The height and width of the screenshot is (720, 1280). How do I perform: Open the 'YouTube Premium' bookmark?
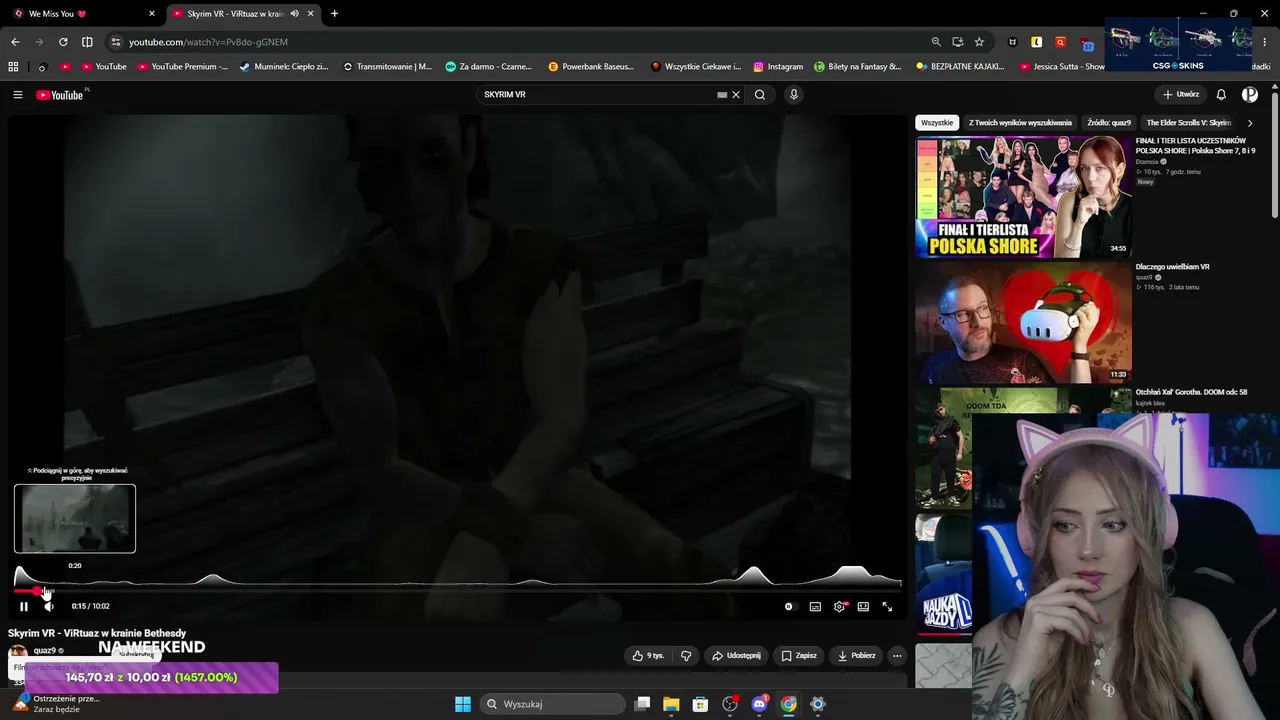(x=183, y=67)
